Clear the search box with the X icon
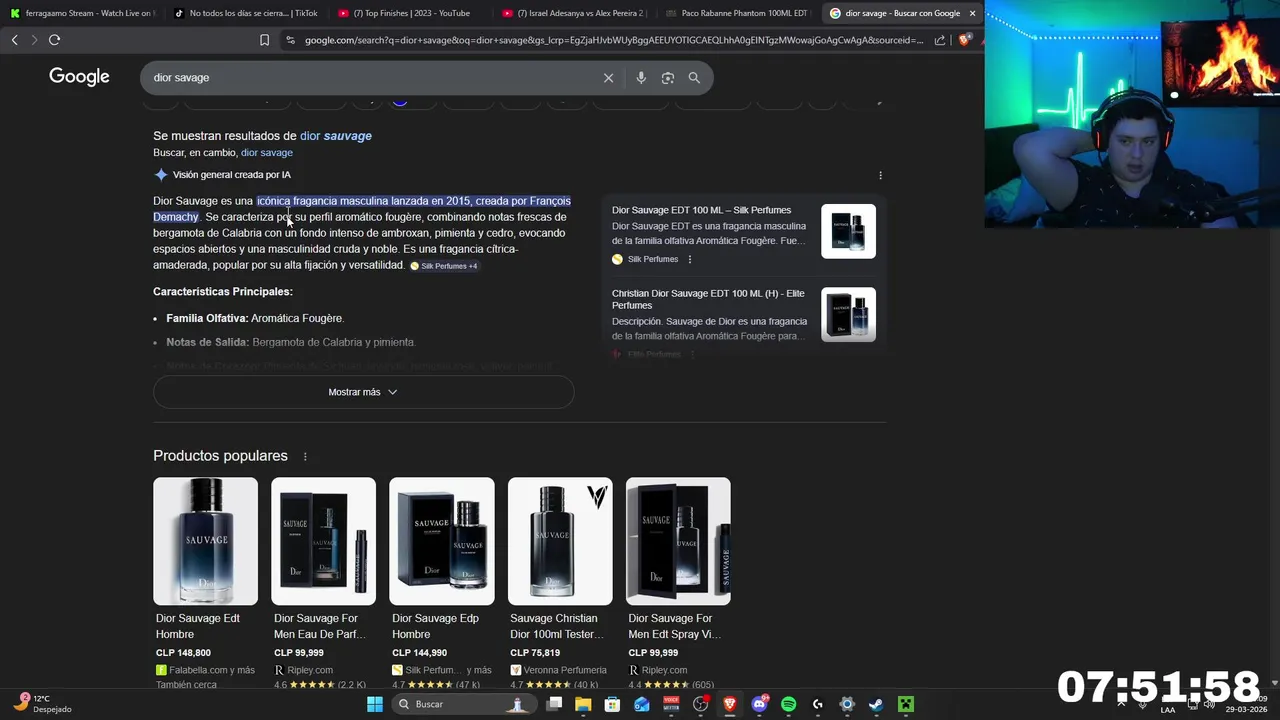Viewport: 1280px width, 720px height. [608, 78]
